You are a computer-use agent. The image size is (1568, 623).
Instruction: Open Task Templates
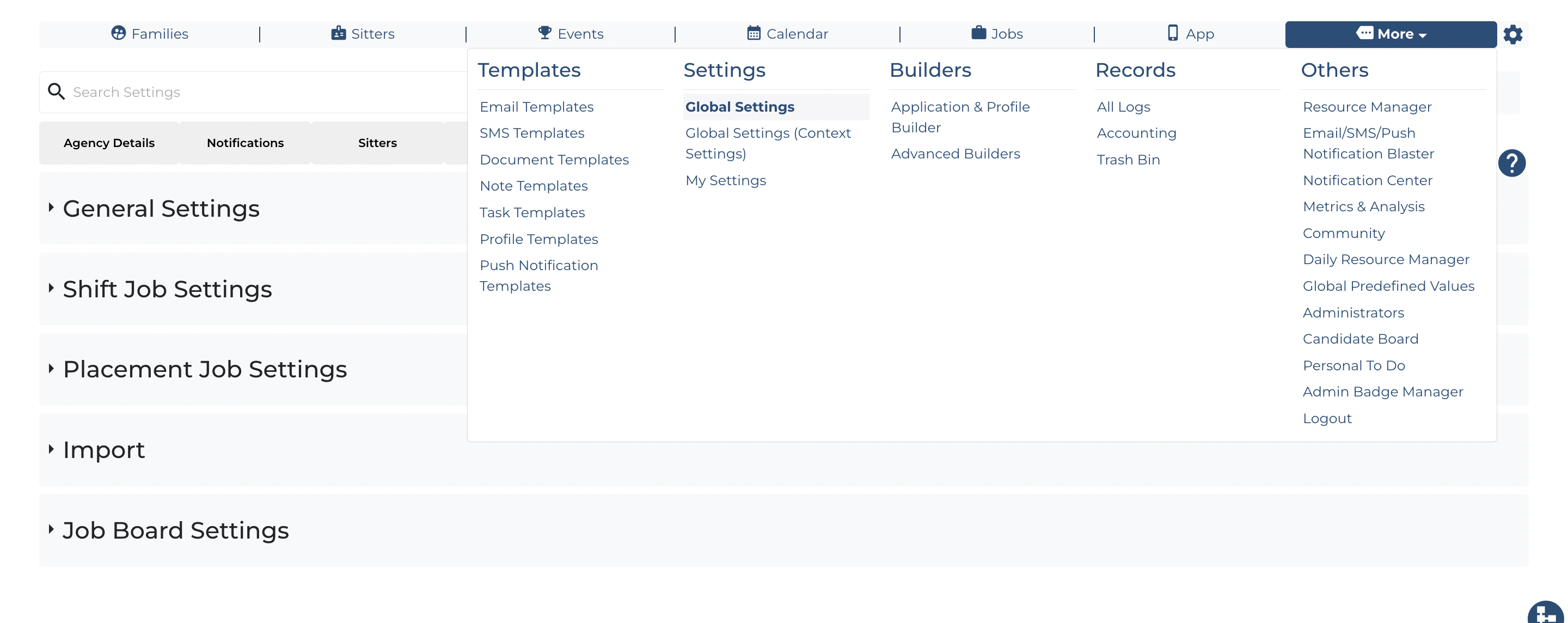[532, 213]
